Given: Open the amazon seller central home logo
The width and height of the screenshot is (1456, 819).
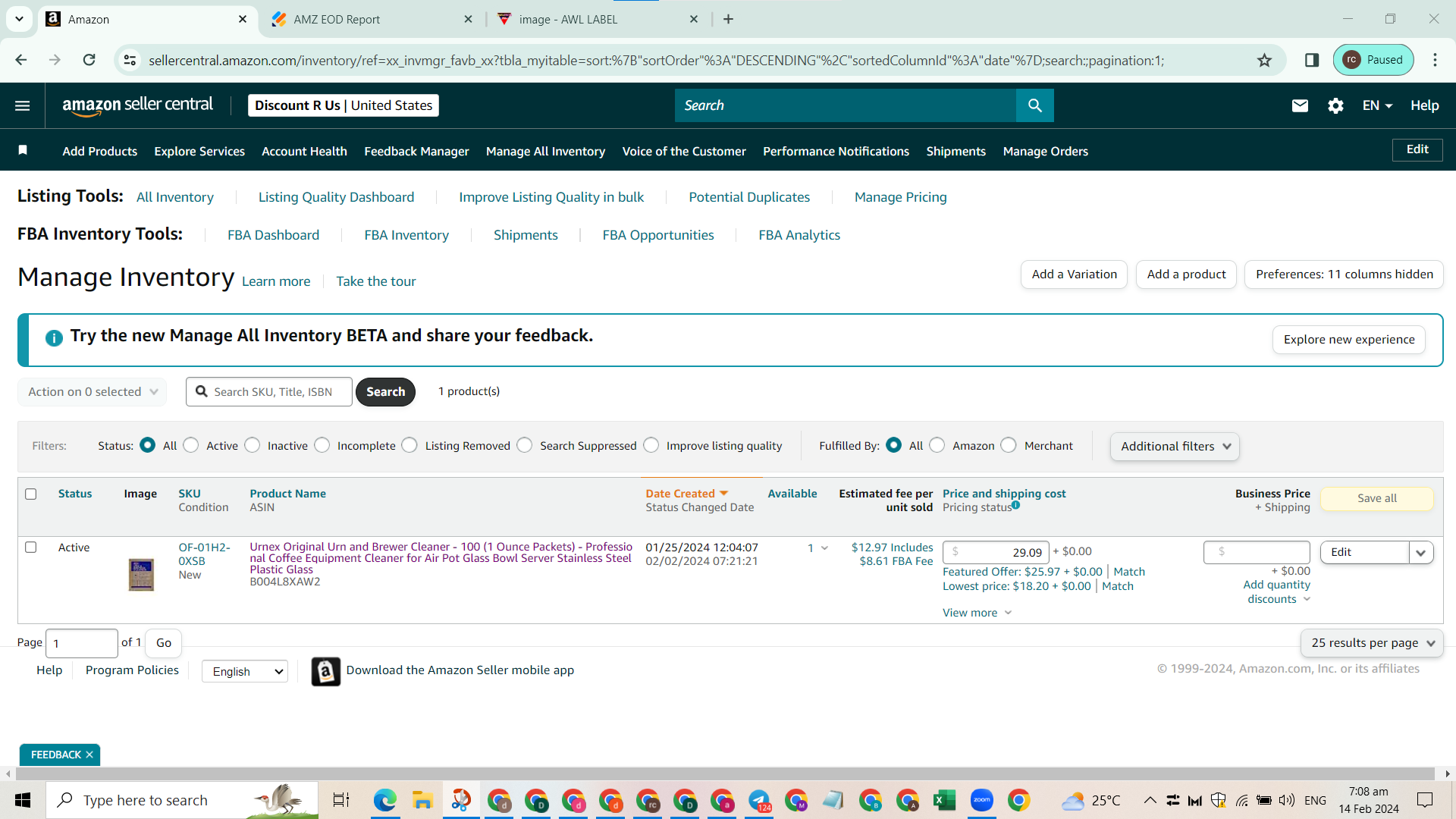Looking at the screenshot, I should point(137,105).
